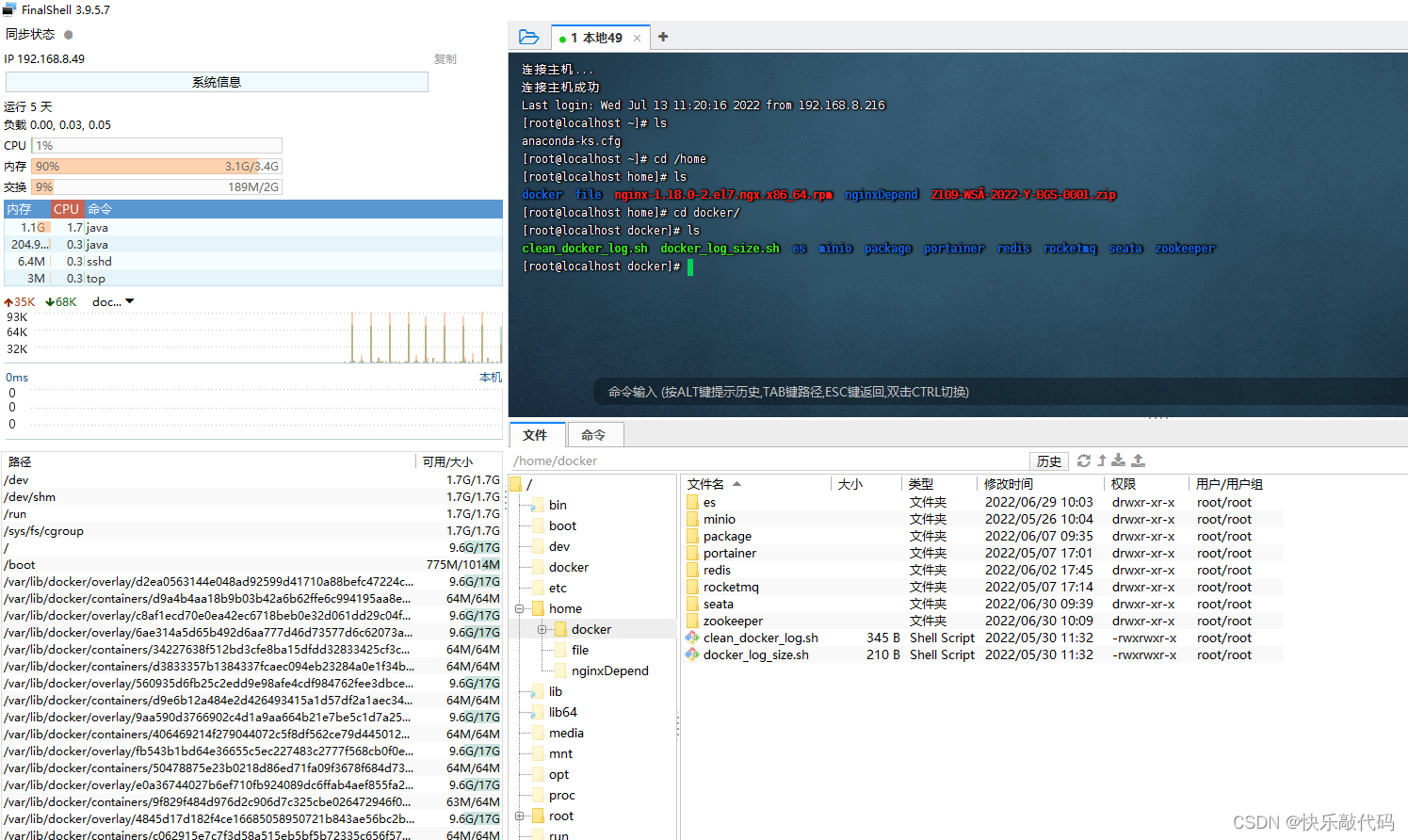Click the /sys/fs/cgroup disk path row
Viewport: 1408px width, 840px height.
pos(252,530)
